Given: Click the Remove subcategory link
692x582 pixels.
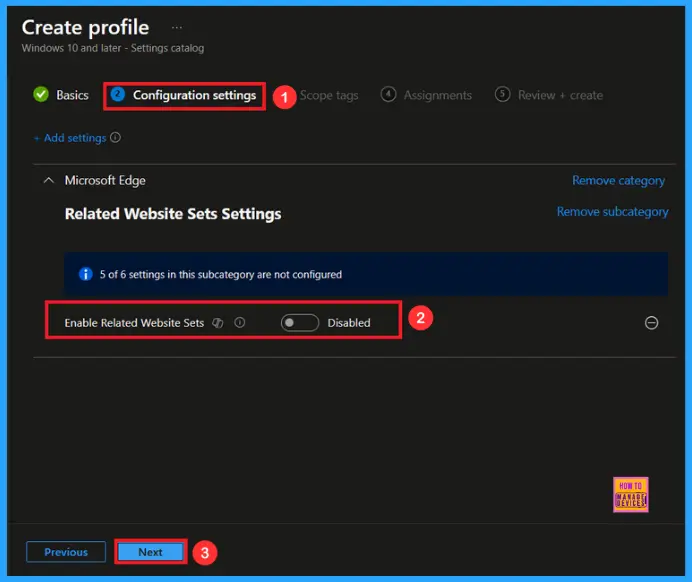Looking at the screenshot, I should coord(613,212).
